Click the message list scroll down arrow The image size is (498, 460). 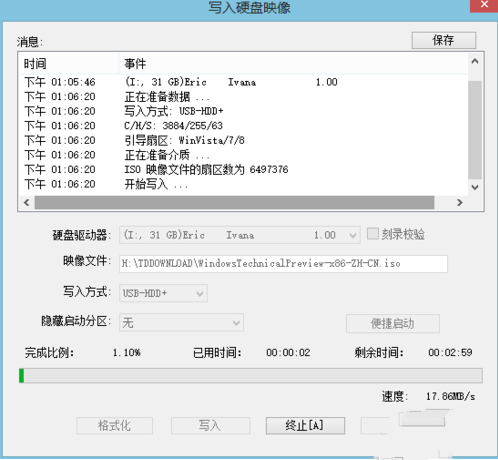(x=475, y=187)
